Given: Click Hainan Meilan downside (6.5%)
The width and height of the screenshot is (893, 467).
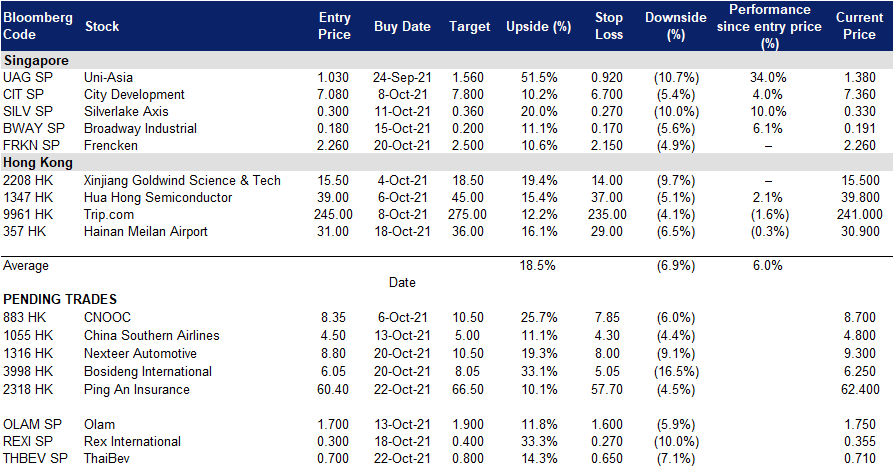Looking at the screenshot, I should 675,232.
